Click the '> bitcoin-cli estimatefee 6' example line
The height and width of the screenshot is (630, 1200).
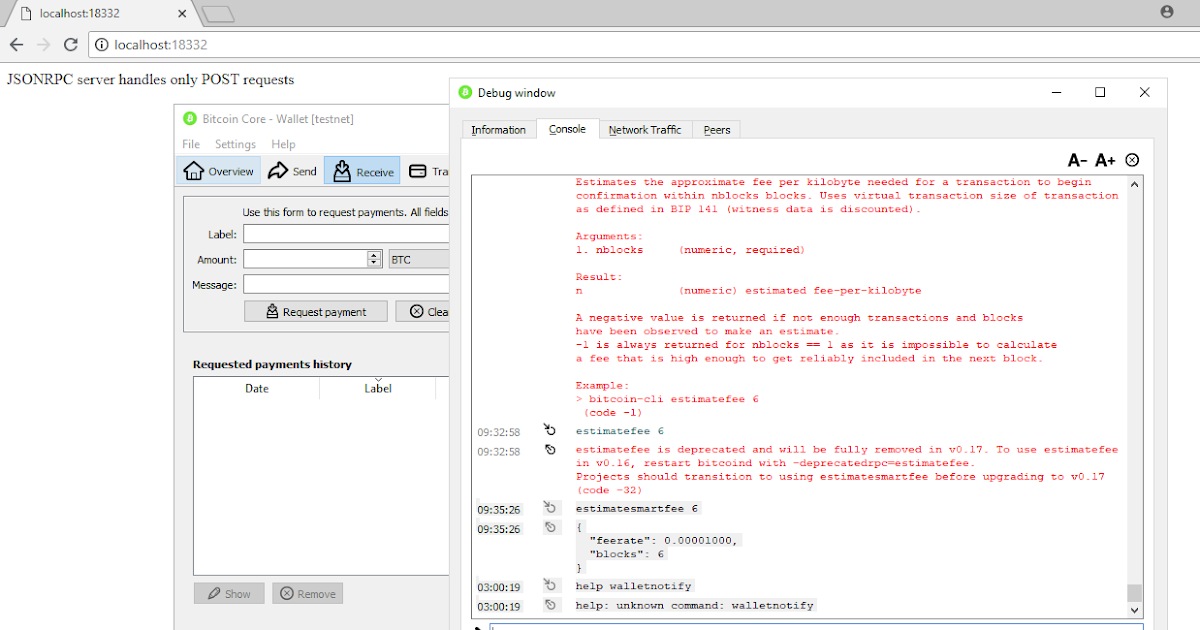click(667, 398)
